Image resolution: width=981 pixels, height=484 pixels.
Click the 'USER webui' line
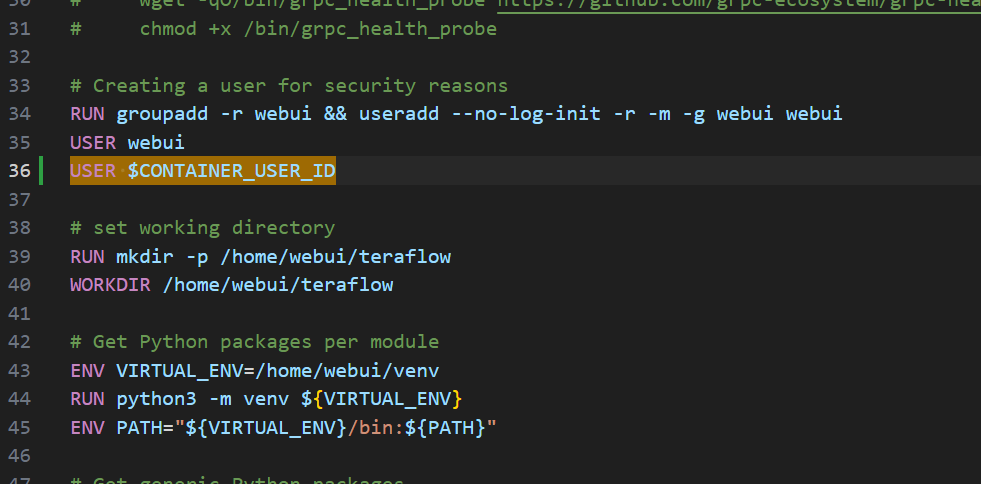click(127, 143)
